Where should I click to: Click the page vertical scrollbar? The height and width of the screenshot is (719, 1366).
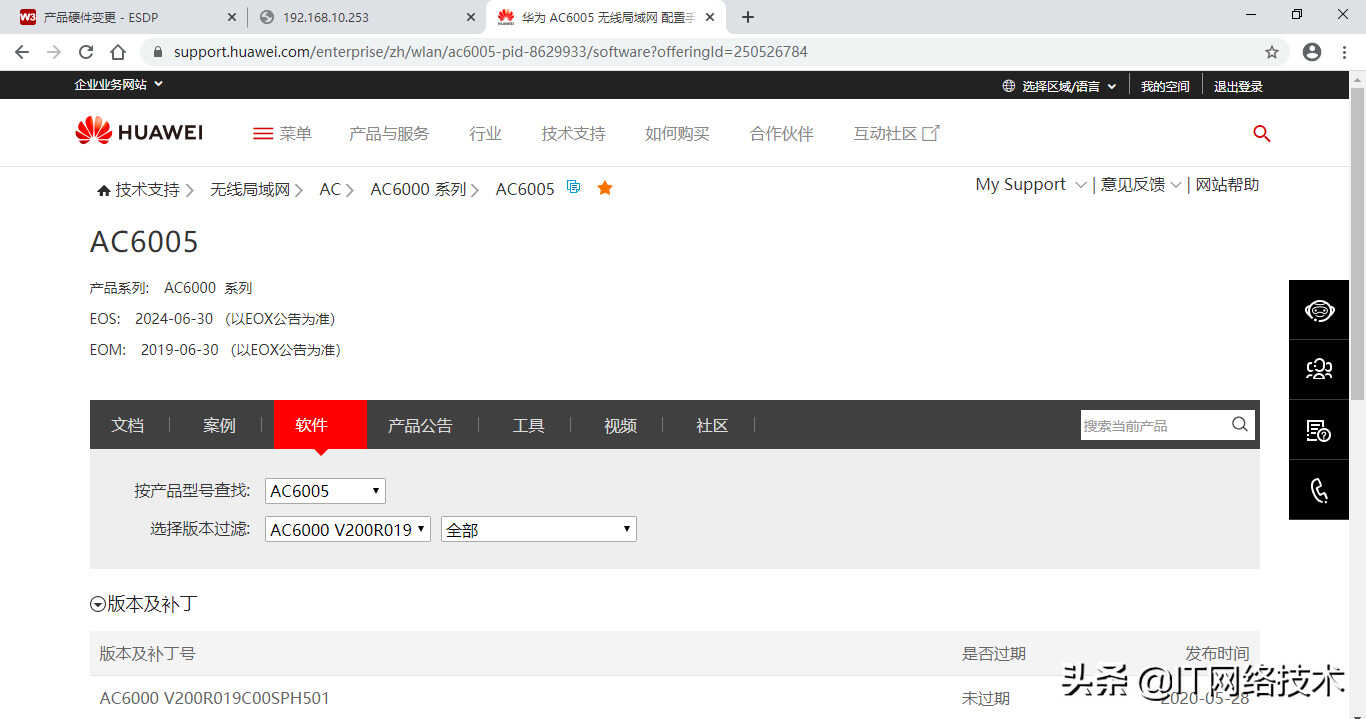[1357, 244]
